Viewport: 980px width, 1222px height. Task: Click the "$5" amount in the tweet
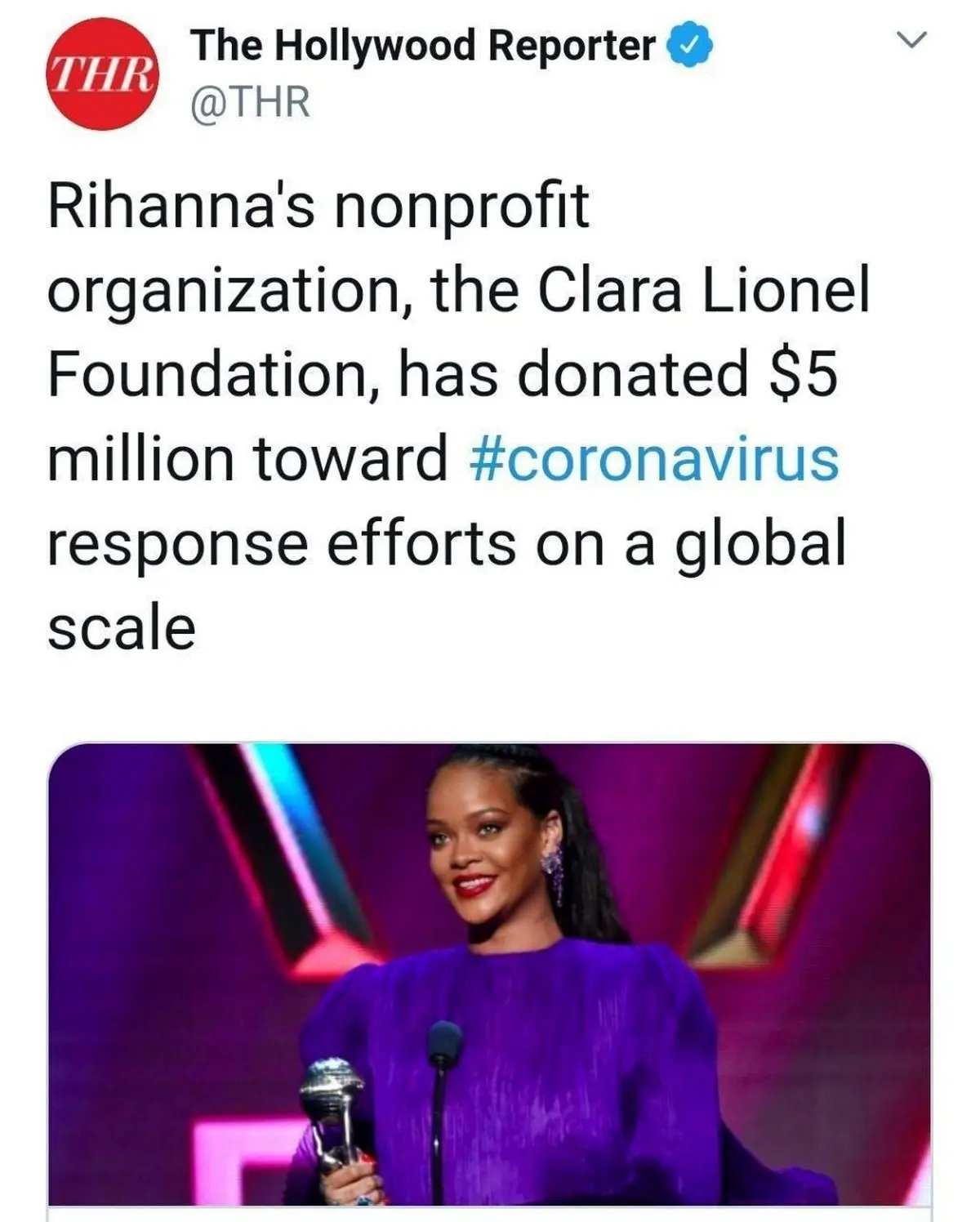point(804,373)
